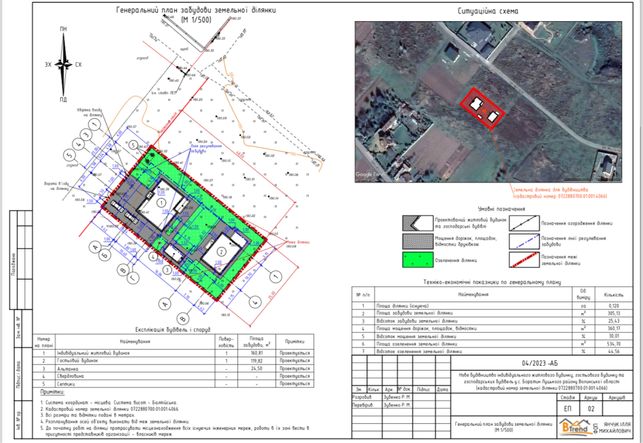Click the 'Позначення огородження ділянки' legend label
Screen dimensions: 643x443
pyautogui.click(x=577, y=224)
